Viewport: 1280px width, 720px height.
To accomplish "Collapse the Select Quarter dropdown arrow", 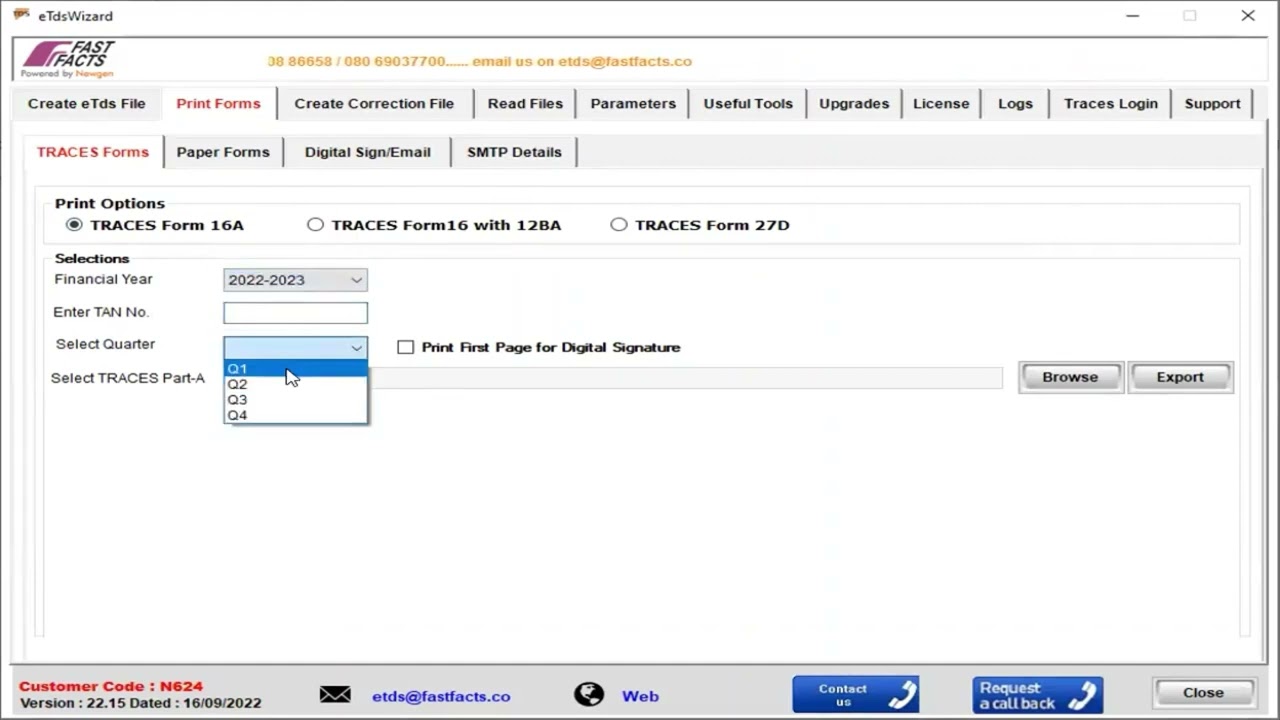I will tap(356, 347).
